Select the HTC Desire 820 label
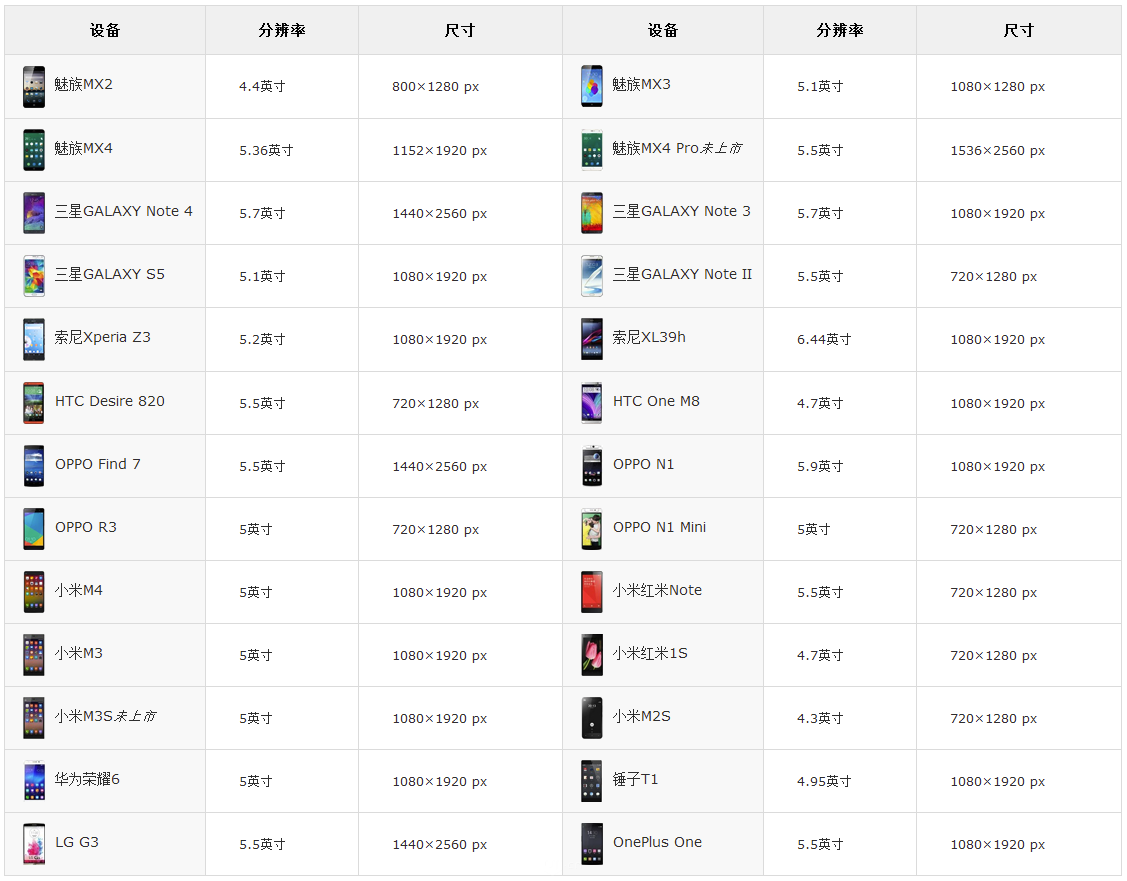Image resolution: width=1127 pixels, height=881 pixels. (x=110, y=401)
